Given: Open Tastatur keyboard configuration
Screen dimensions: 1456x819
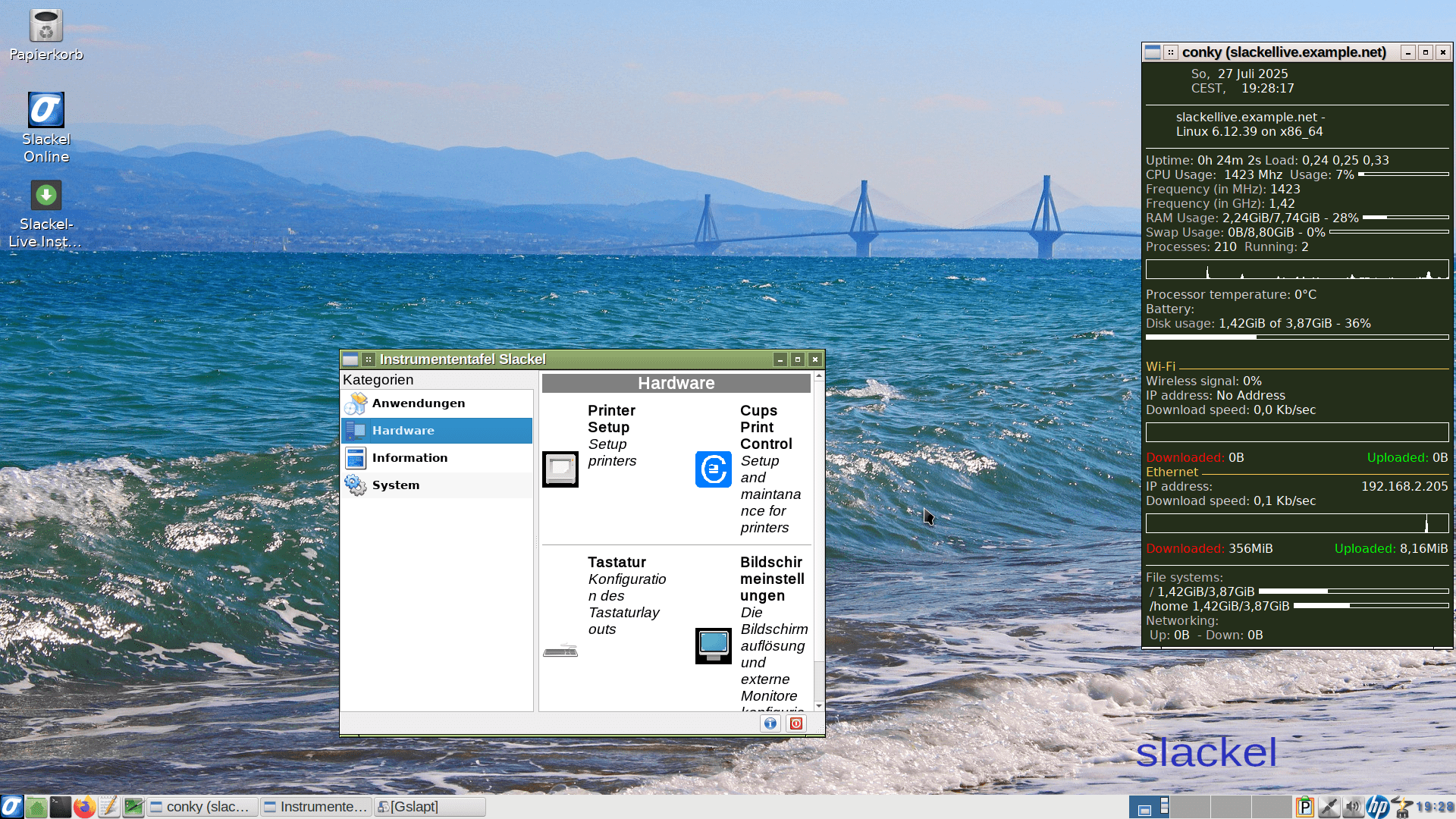Looking at the screenshot, I should tap(560, 650).
